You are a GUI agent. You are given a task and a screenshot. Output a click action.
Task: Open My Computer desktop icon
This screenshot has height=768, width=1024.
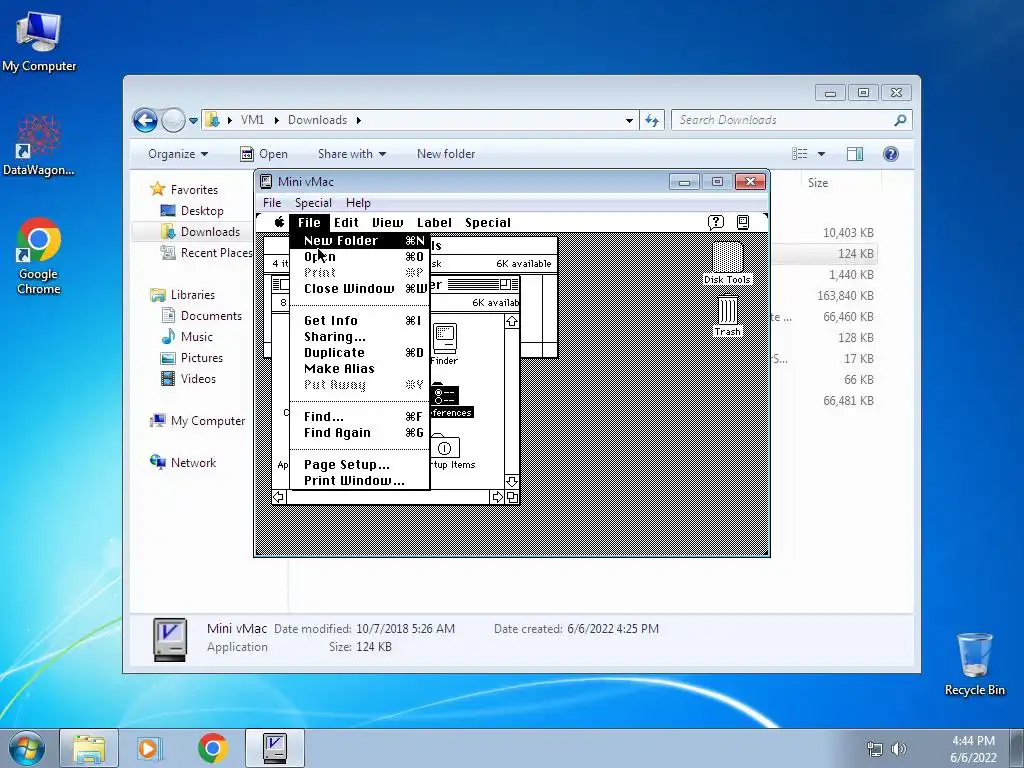[x=39, y=42]
